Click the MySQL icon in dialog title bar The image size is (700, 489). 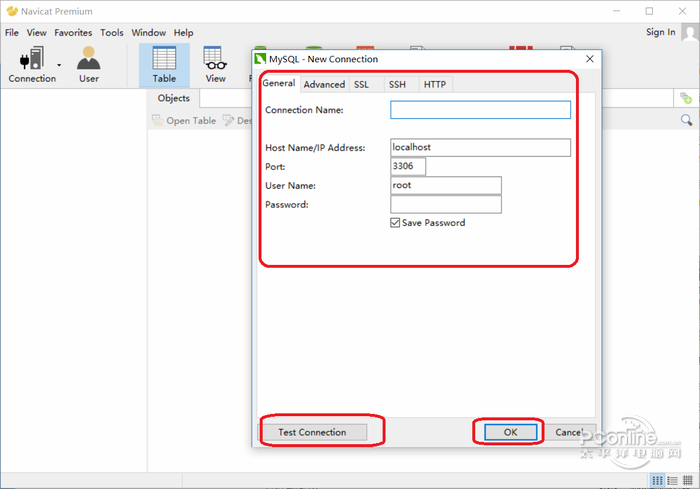pos(260,59)
